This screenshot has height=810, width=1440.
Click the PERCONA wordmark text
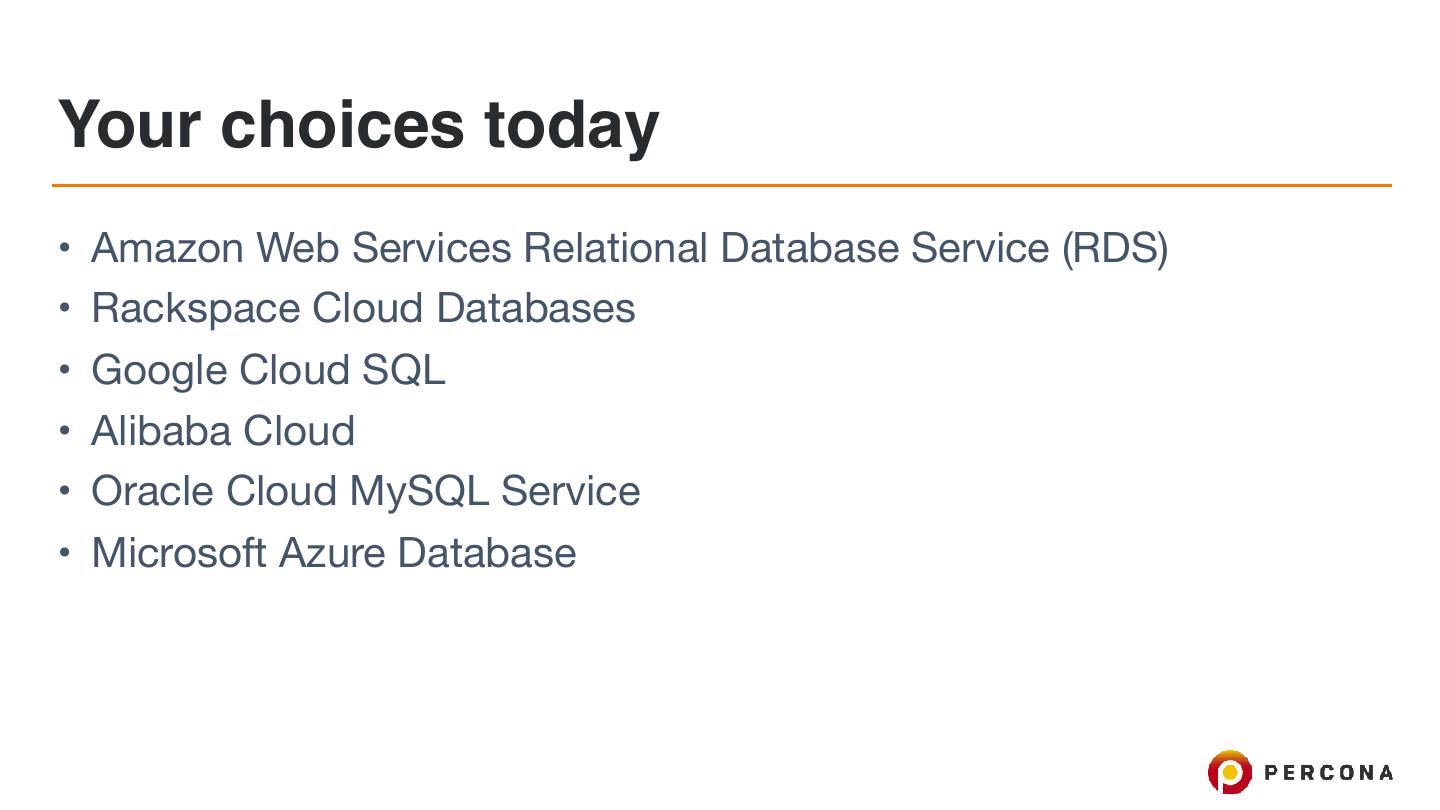pos(1328,772)
